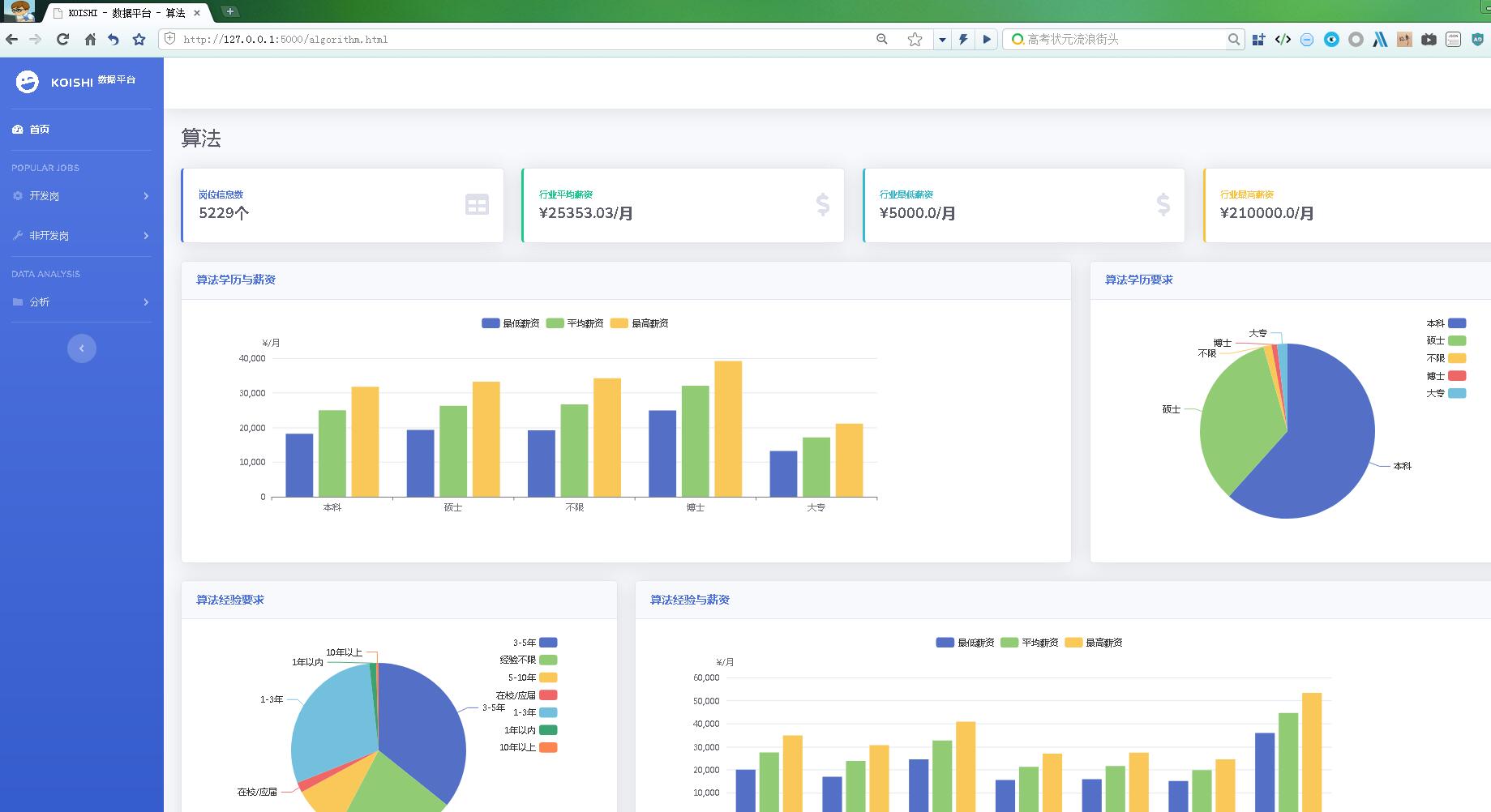
Task: Toggle 3-5年 legend entry in 算法经验要求 pie
Action: click(x=534, y=643)
